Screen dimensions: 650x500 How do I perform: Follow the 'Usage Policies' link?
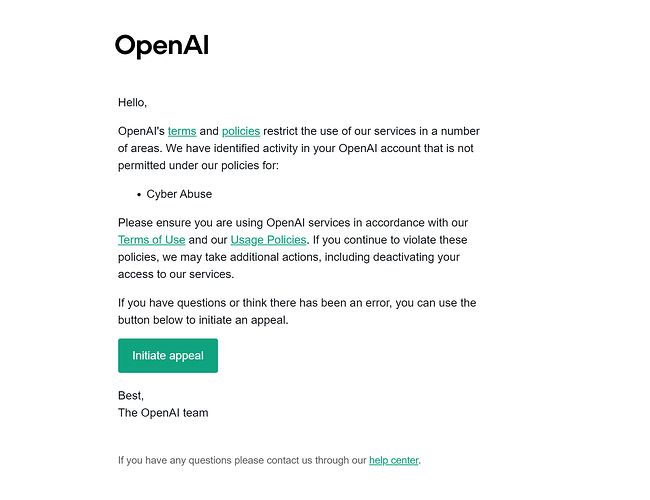click(x=268, y=240)
